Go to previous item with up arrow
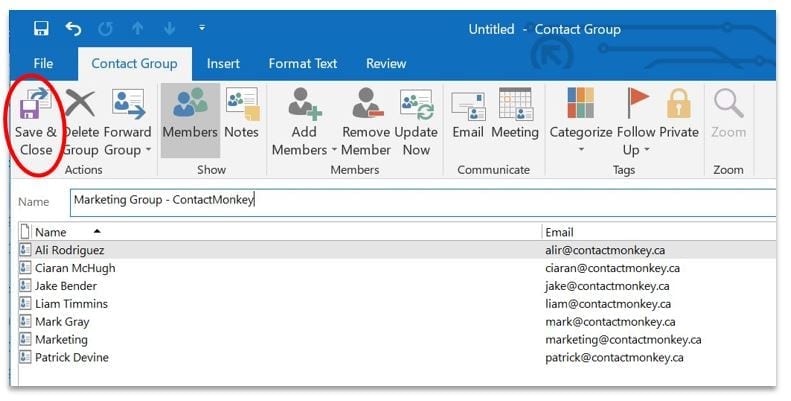This screenshot has width=791, height=401. coord(137,28)
